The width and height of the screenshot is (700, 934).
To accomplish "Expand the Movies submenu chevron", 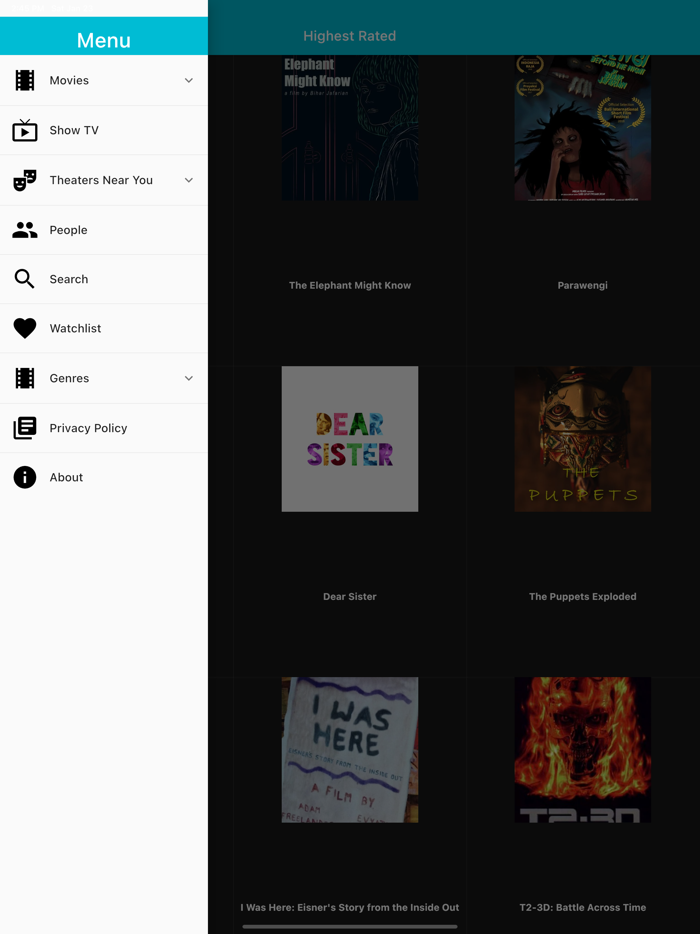I will (189, 80).
